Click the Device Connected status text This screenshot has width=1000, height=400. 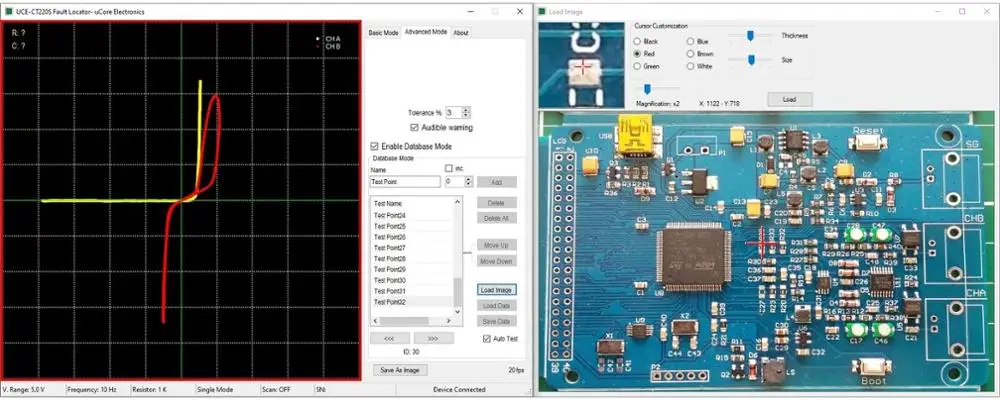(x=459, y=390)
